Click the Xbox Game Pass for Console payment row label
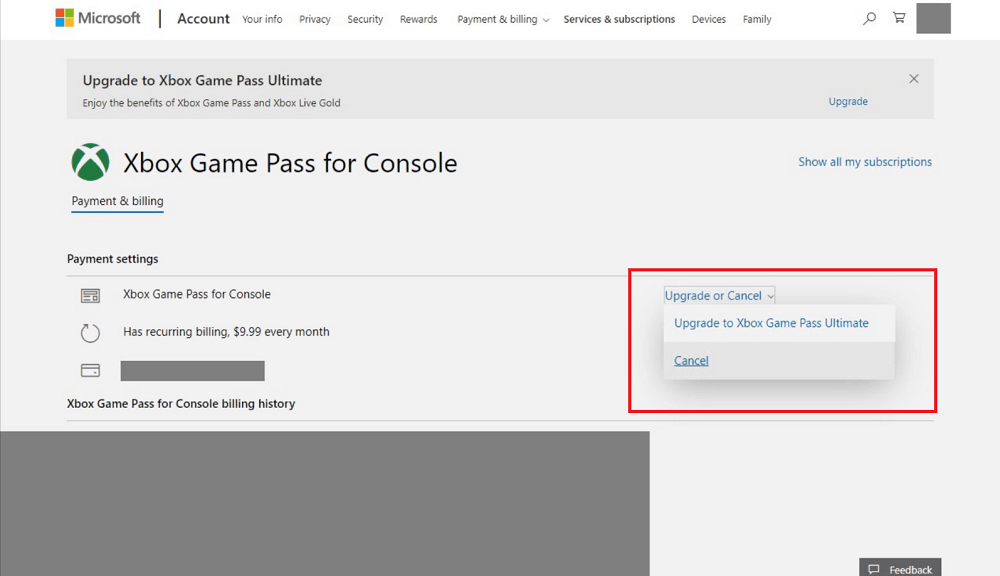This screenshot has width=1000, height=576. pos(197,294)
